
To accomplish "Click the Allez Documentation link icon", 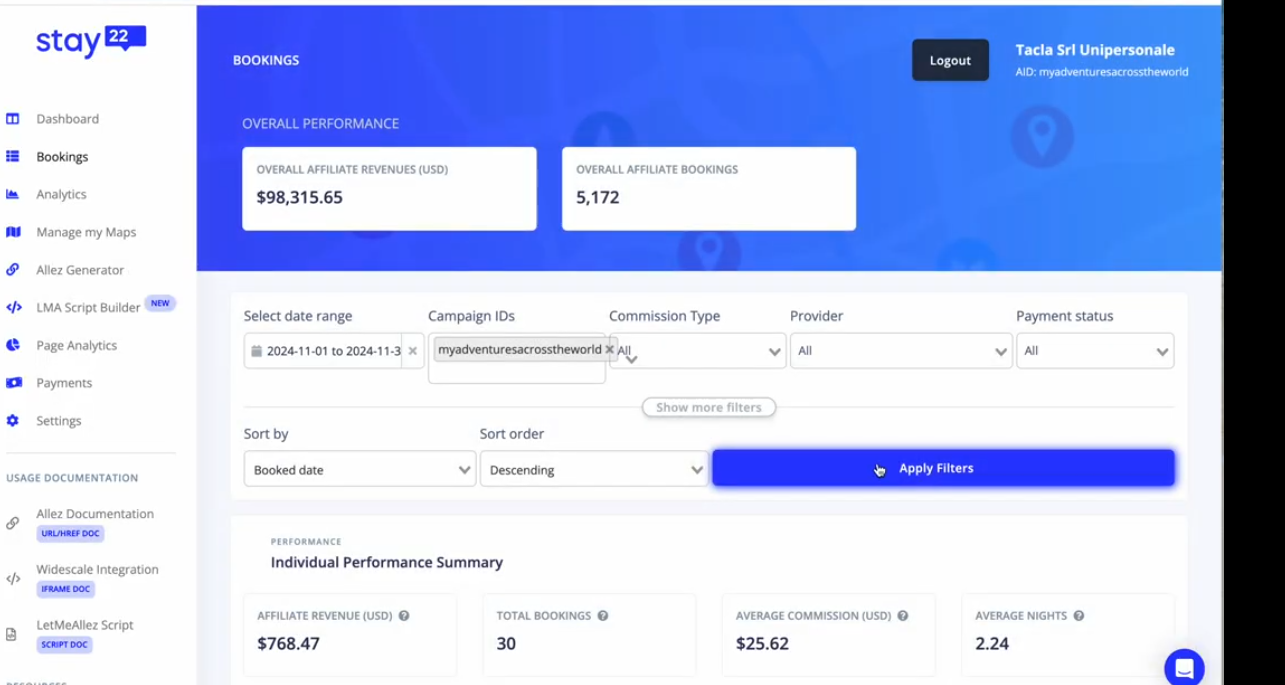I will click(x=13, y=522).
